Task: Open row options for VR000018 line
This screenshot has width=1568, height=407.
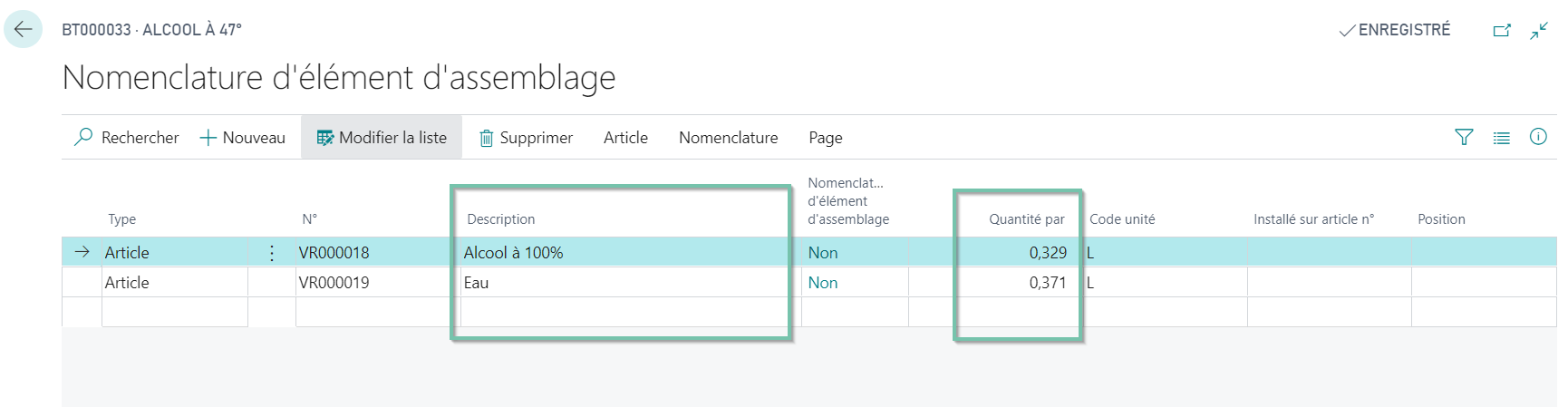Action: coord(272,253)
